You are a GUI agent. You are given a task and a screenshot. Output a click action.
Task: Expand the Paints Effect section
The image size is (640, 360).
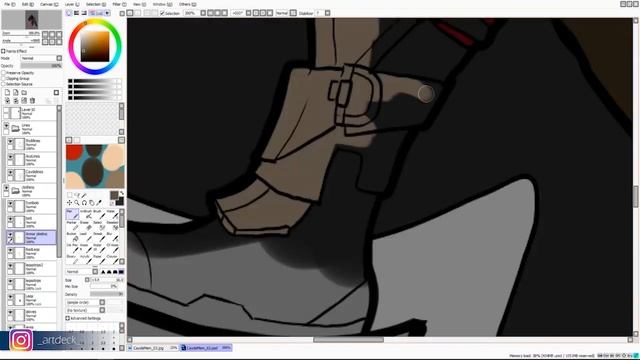(3, 51)
